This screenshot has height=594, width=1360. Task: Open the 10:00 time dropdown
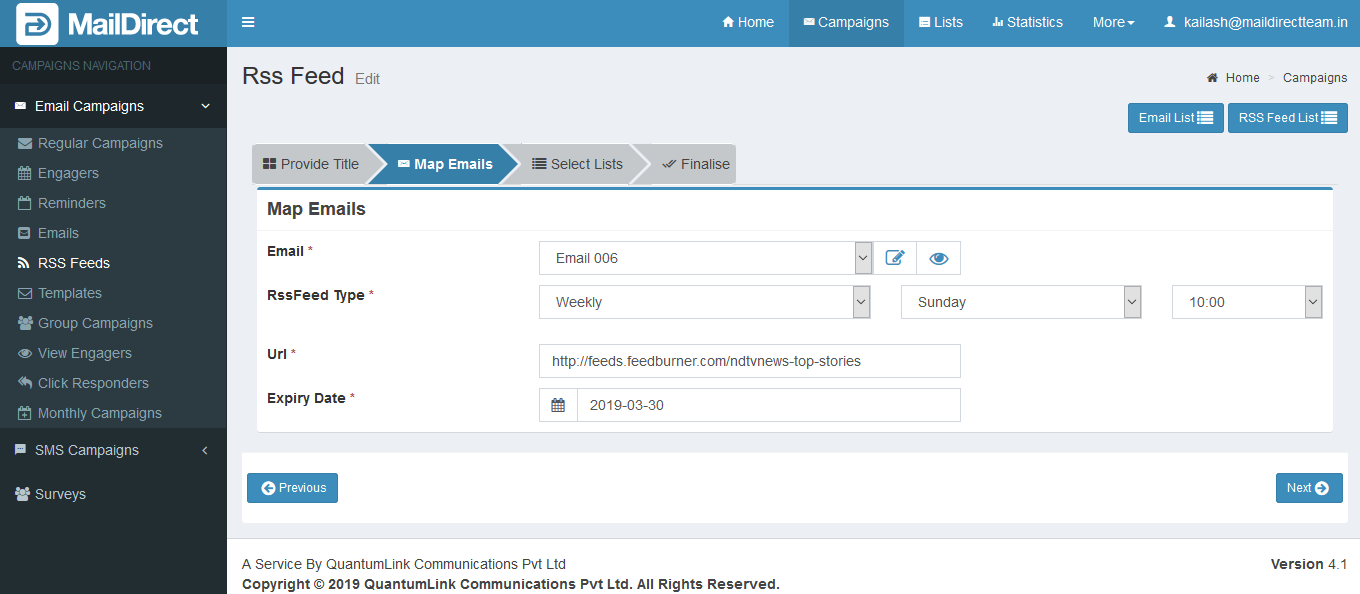point(1246,302)
